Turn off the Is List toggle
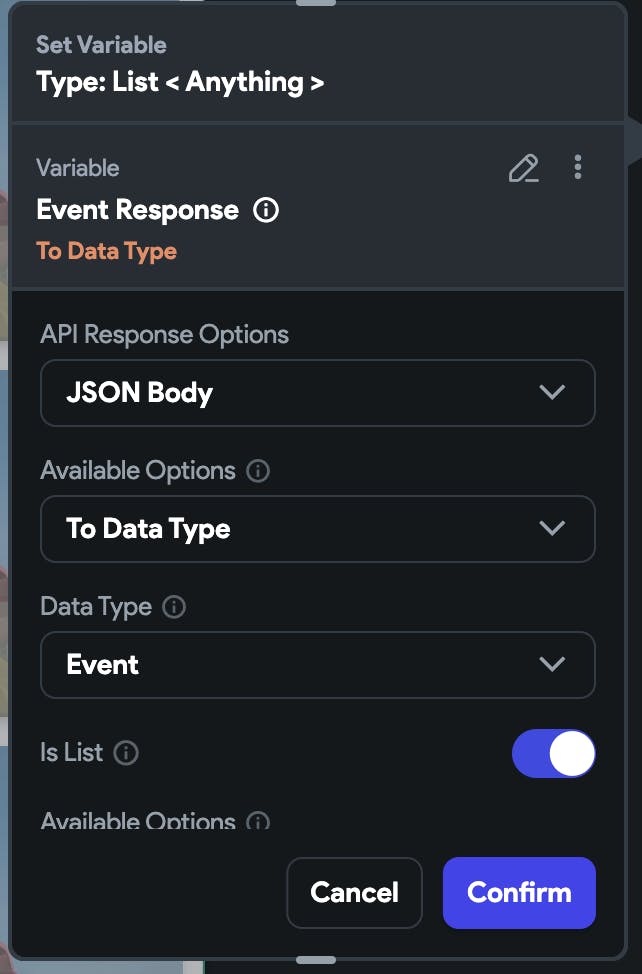The image size is (642, 974). coord(553,753)
